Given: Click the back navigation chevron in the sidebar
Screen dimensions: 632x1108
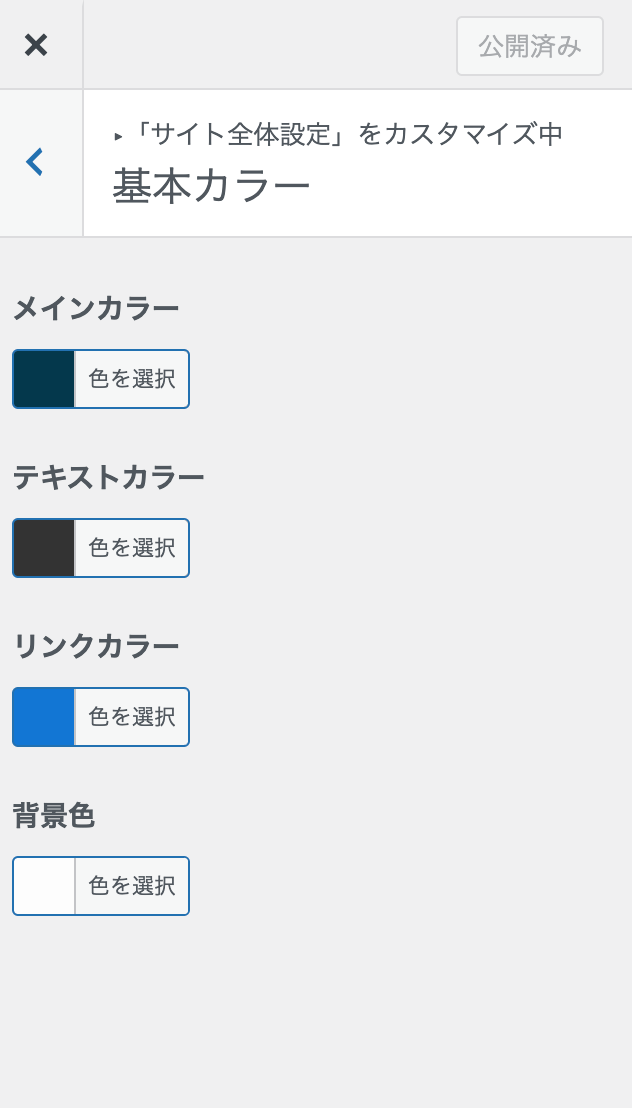Looking at the screenshot, I should [35, 161].
